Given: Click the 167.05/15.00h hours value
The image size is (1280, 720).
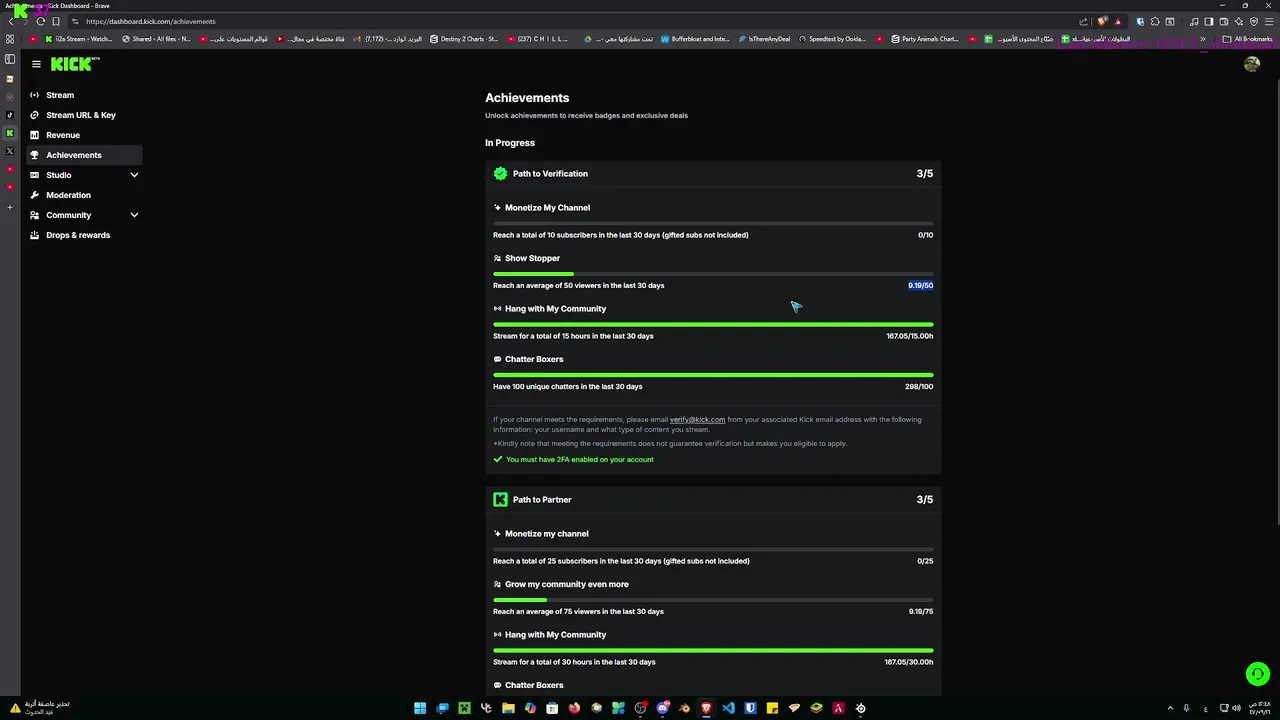Looking at the screenshot, I should pyautogui.click(x=909, y=336).
